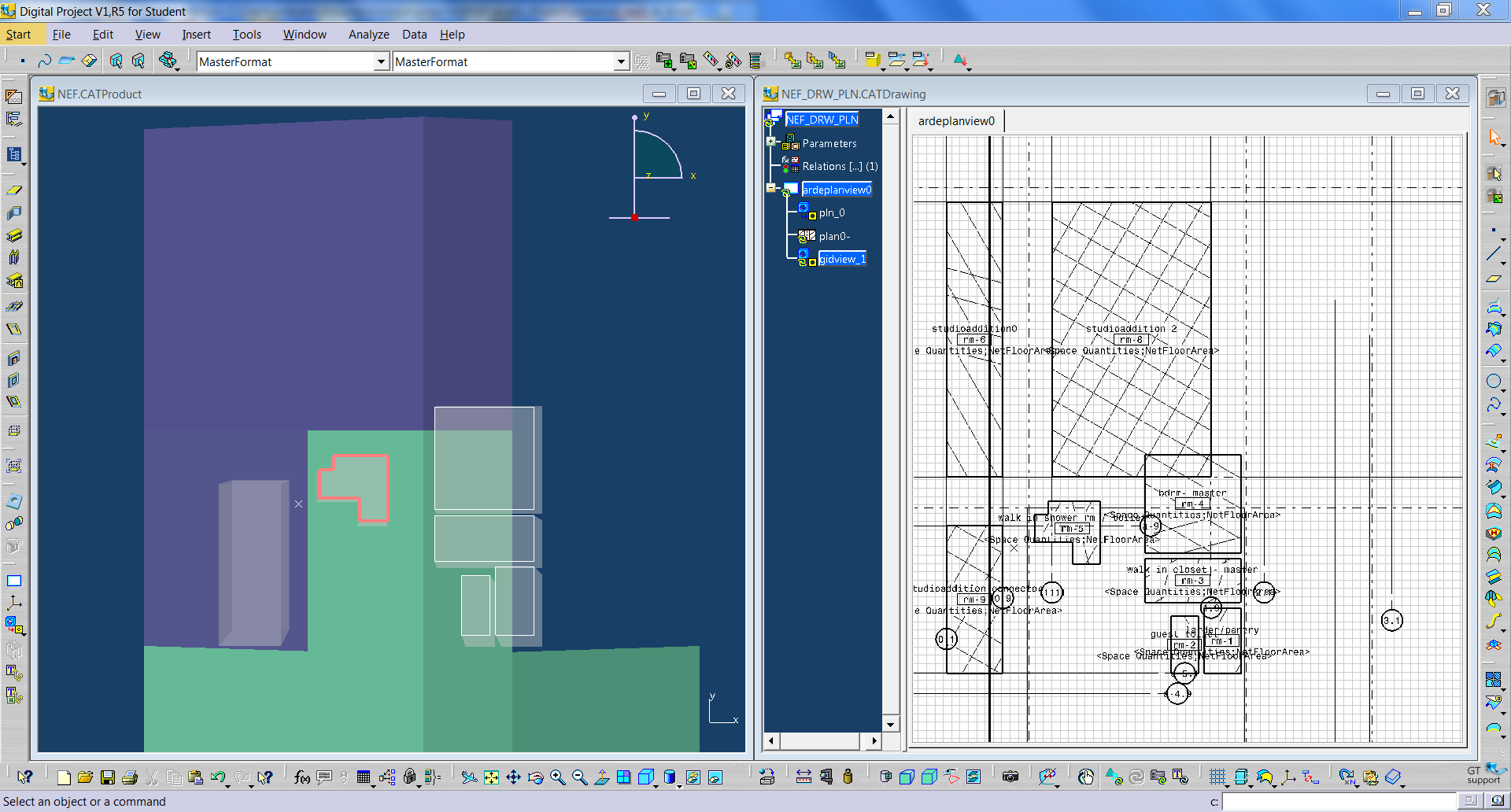This screenshot has height=812, width=1511.
Task: Open the Help menu
Action: [x=452, y=35]
